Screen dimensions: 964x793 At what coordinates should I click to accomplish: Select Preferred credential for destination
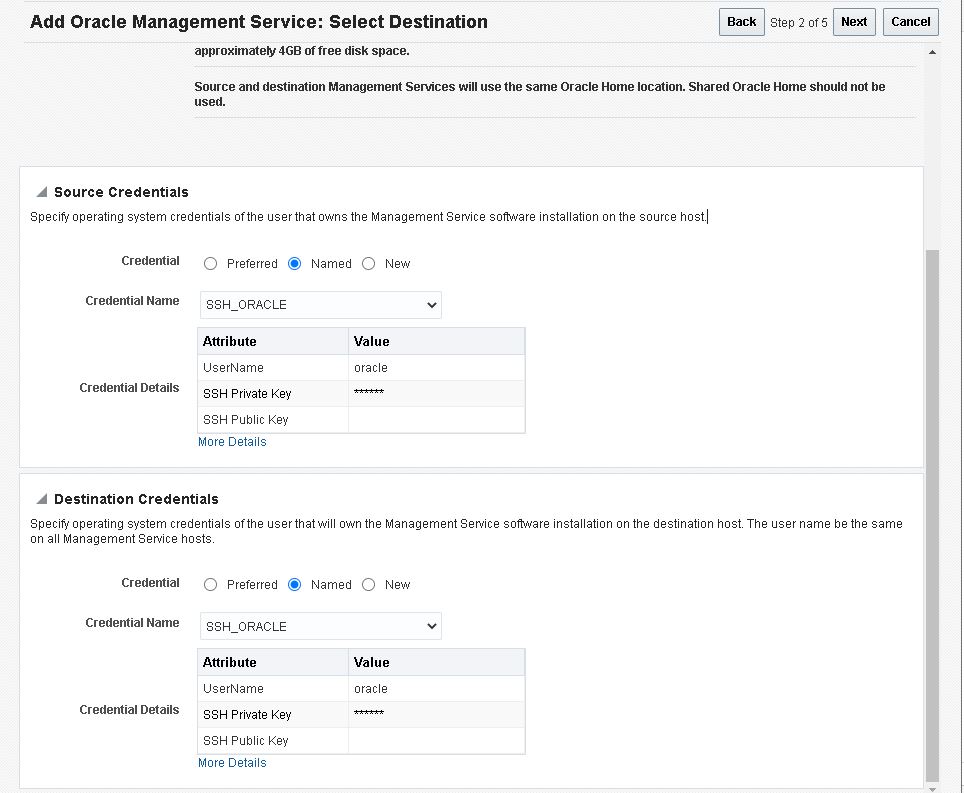tap(210, 584)
